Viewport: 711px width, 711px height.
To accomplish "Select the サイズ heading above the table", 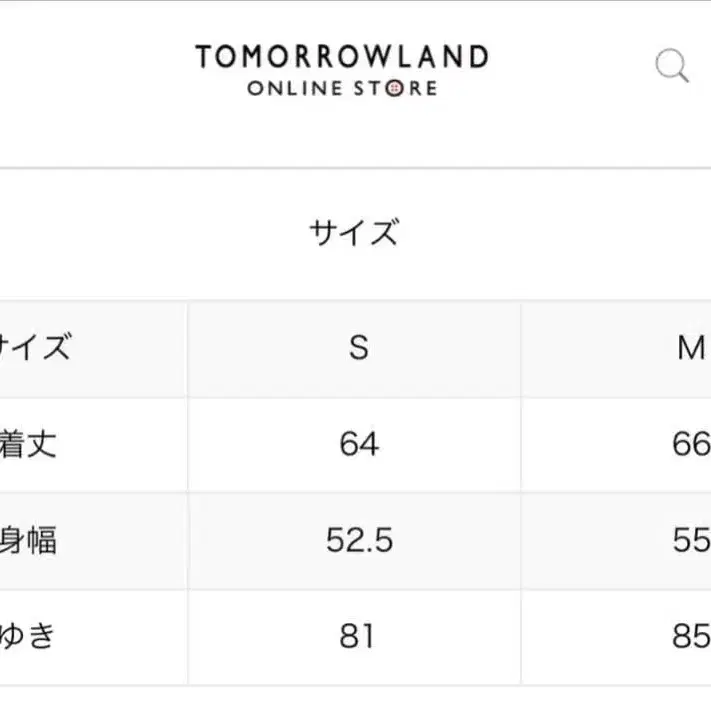I will [354, 233].
